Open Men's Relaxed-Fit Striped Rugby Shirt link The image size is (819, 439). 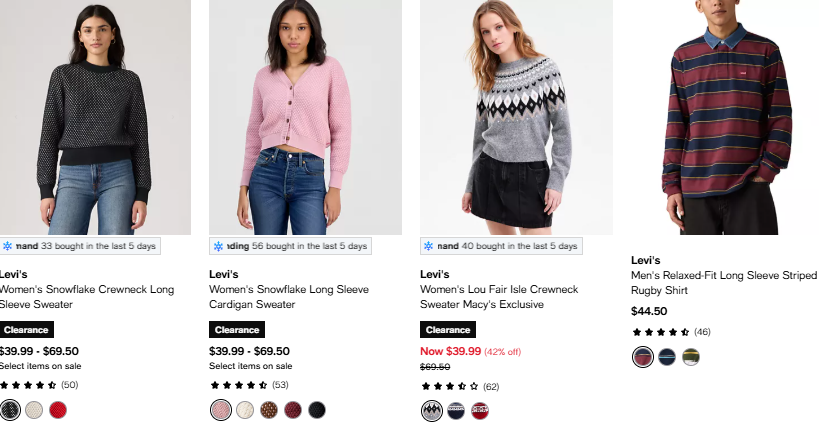click(x=724, y=283)
